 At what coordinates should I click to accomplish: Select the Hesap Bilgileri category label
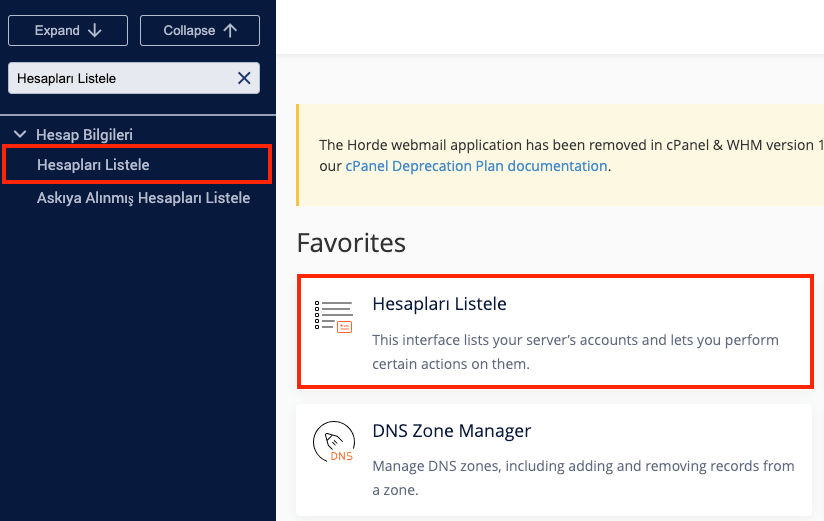[84, 134]
